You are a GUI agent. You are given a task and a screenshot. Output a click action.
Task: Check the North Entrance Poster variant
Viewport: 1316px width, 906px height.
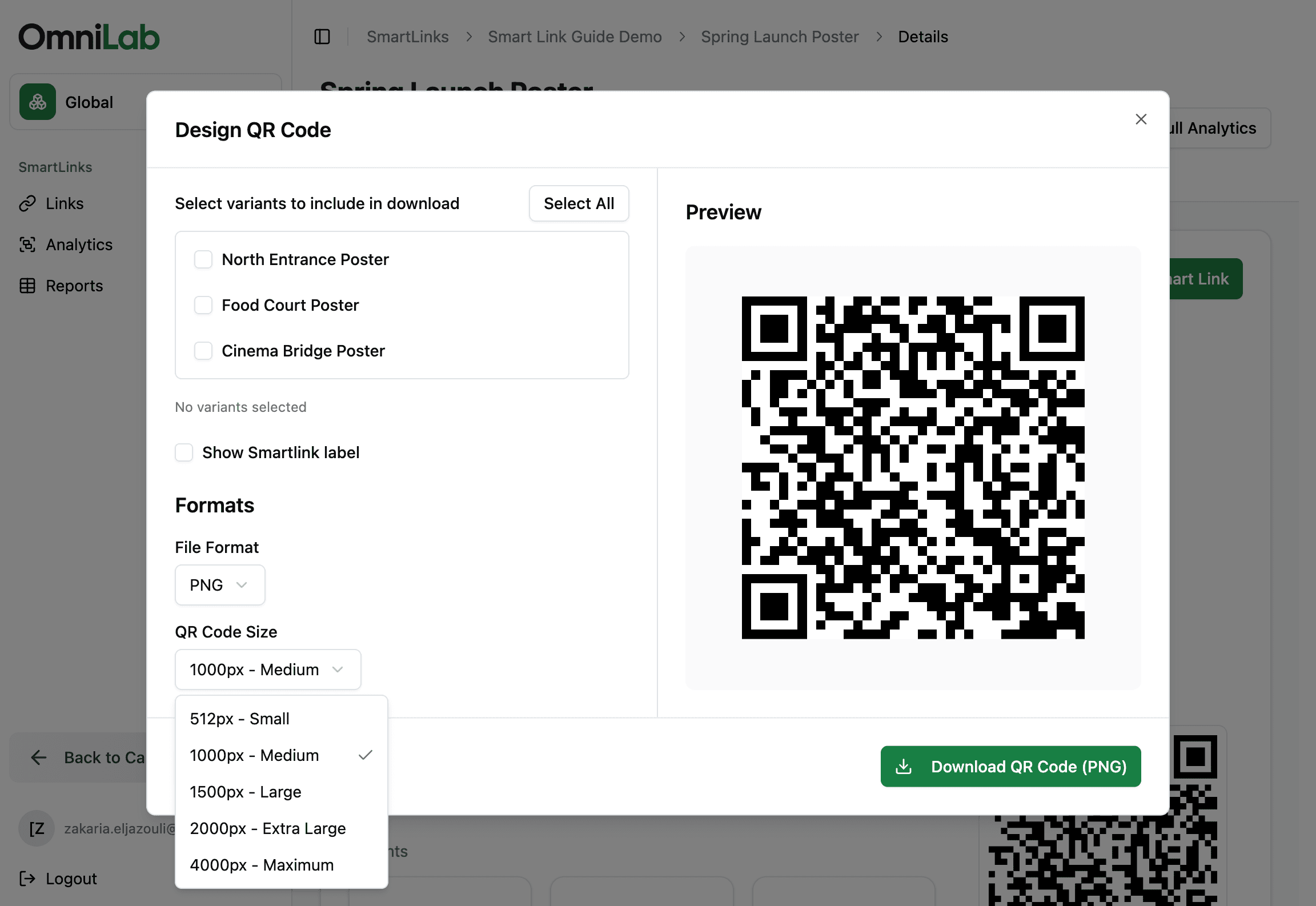[203, 259]
